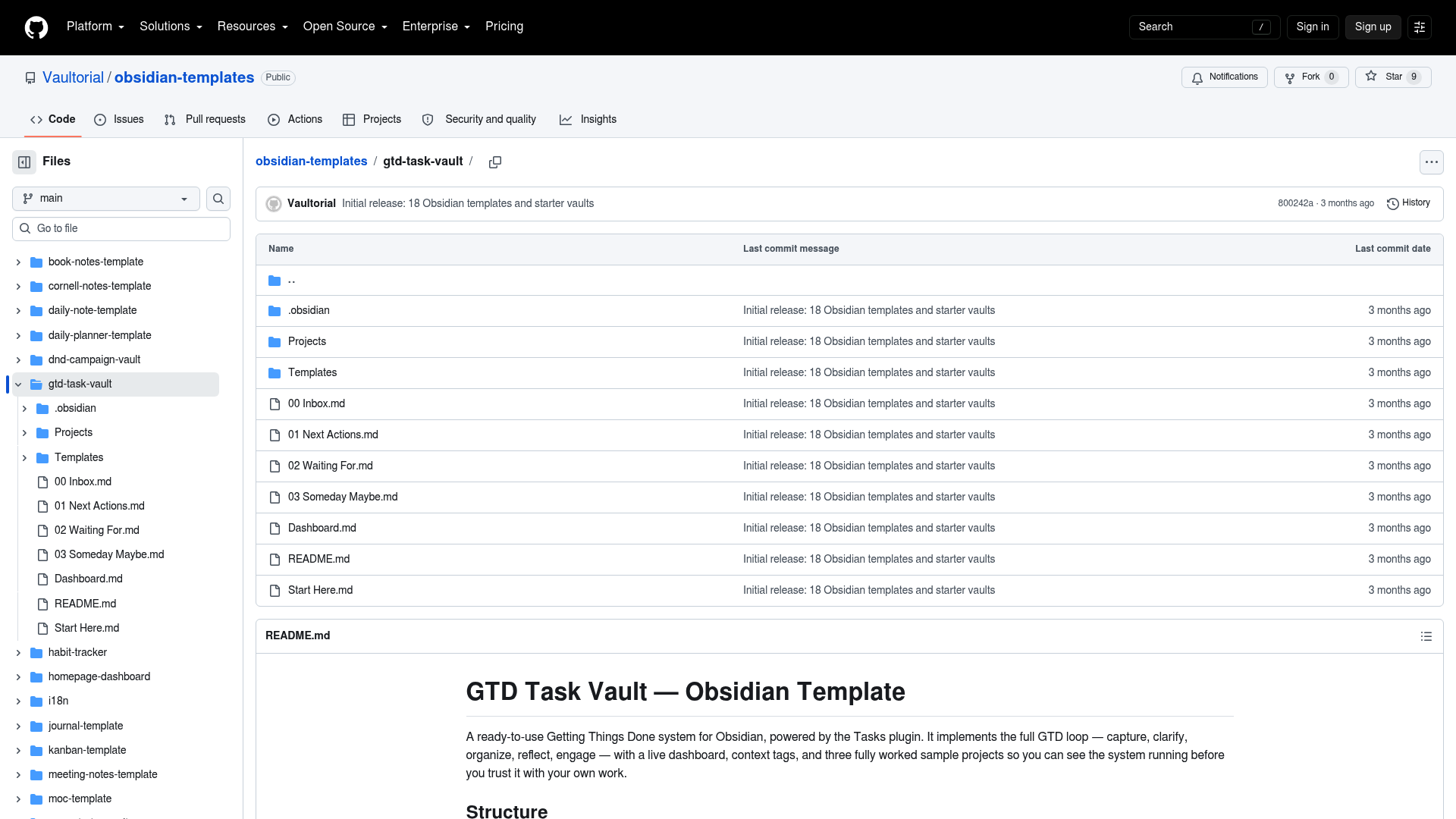
Task: Open the appearance settings icon beside Sign up
Action: point(1420,27)
